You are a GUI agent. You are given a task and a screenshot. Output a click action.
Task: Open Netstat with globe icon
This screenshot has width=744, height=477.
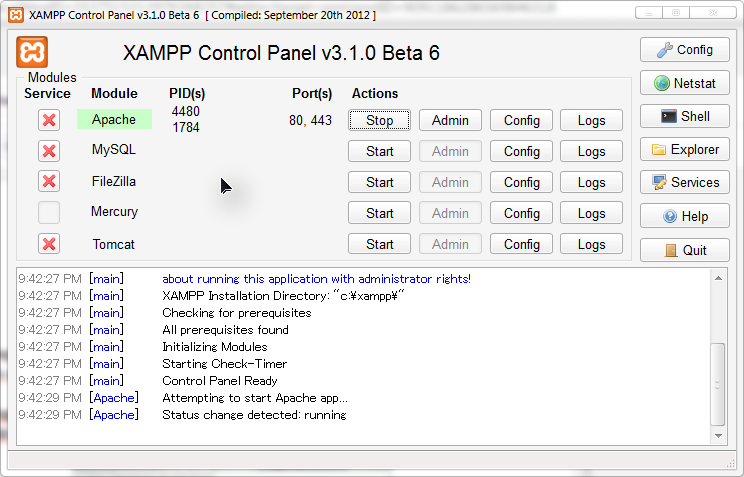pos(685,83)
